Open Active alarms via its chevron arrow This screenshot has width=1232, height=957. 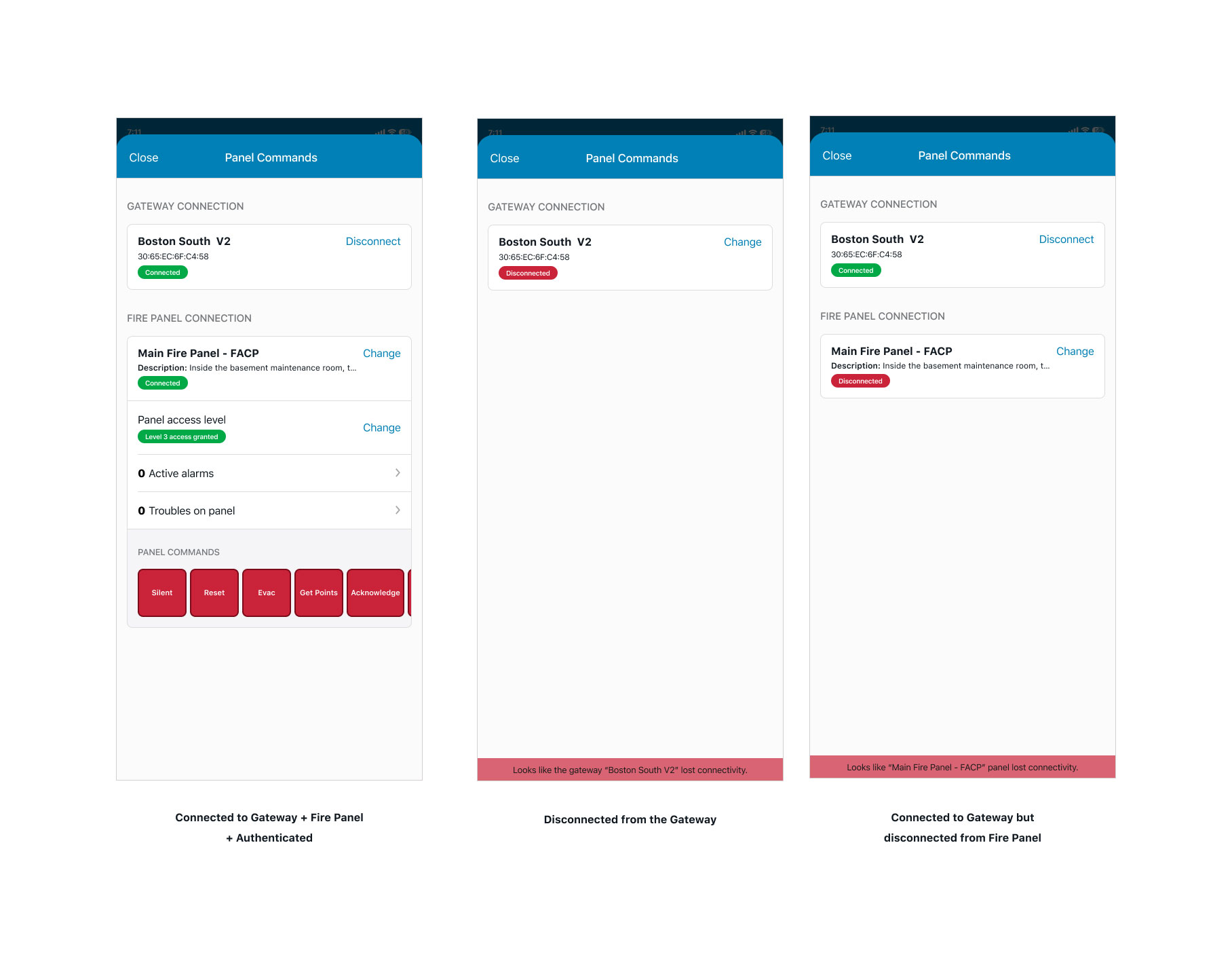click(398, 473)
